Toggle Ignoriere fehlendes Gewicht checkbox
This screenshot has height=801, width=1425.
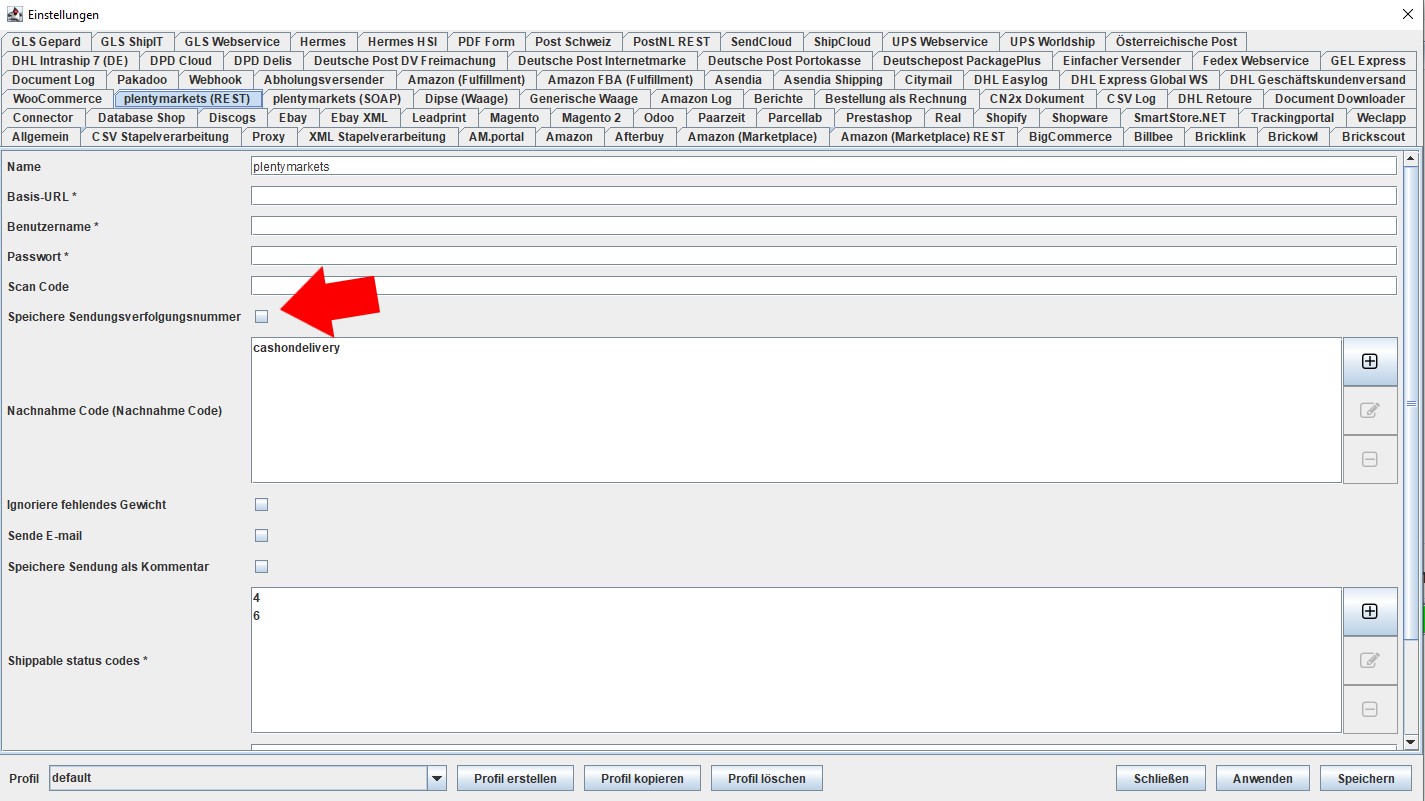tap(262, 505)
